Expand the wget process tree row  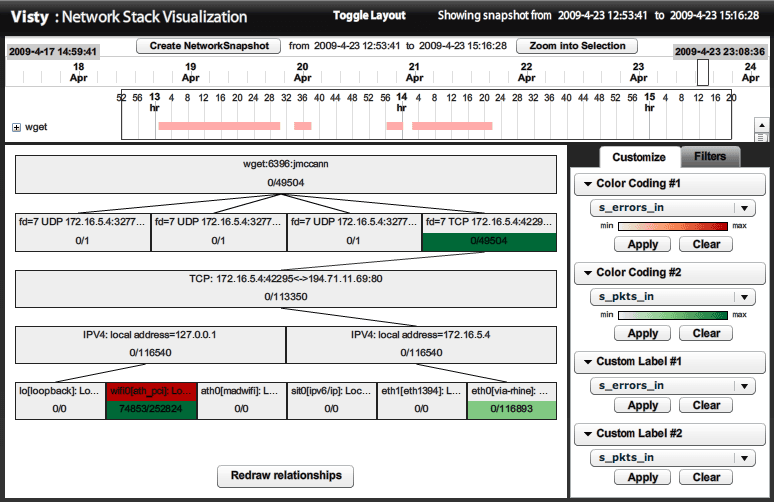[x=16, y=128]
